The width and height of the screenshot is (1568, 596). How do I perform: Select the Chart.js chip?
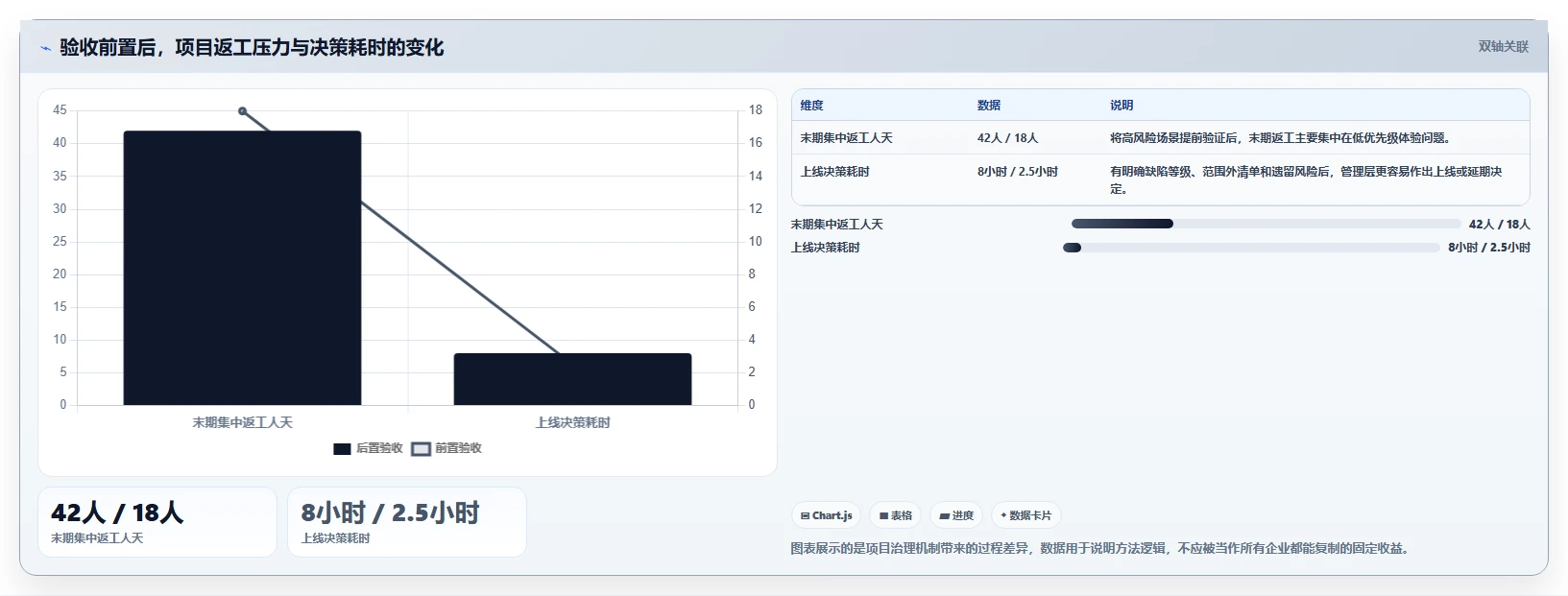[x=826, y=515]
